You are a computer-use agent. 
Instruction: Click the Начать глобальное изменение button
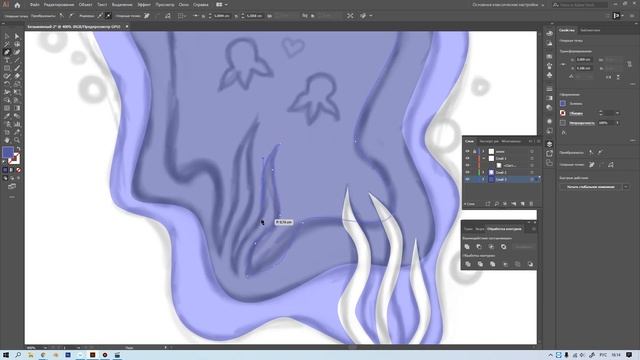click(591, 187)
